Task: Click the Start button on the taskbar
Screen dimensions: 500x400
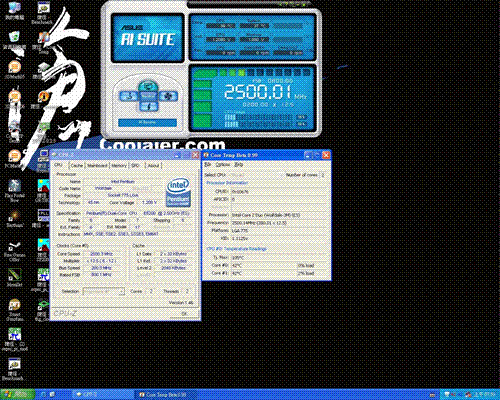Action: (17, 394)
